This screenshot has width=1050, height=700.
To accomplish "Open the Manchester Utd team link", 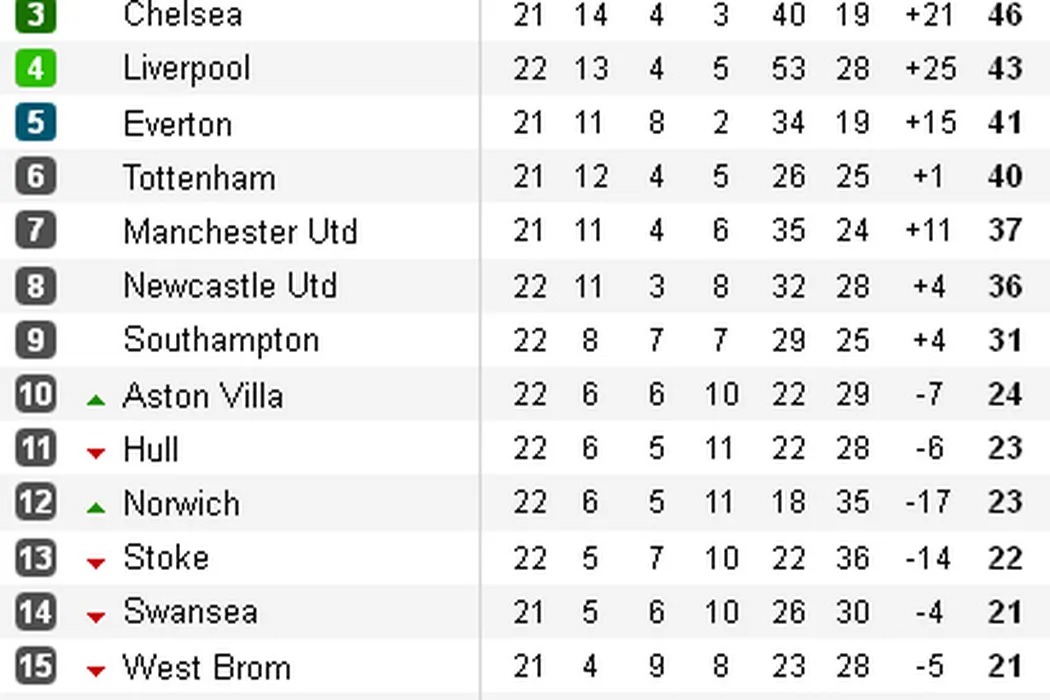I will [240, 232].
